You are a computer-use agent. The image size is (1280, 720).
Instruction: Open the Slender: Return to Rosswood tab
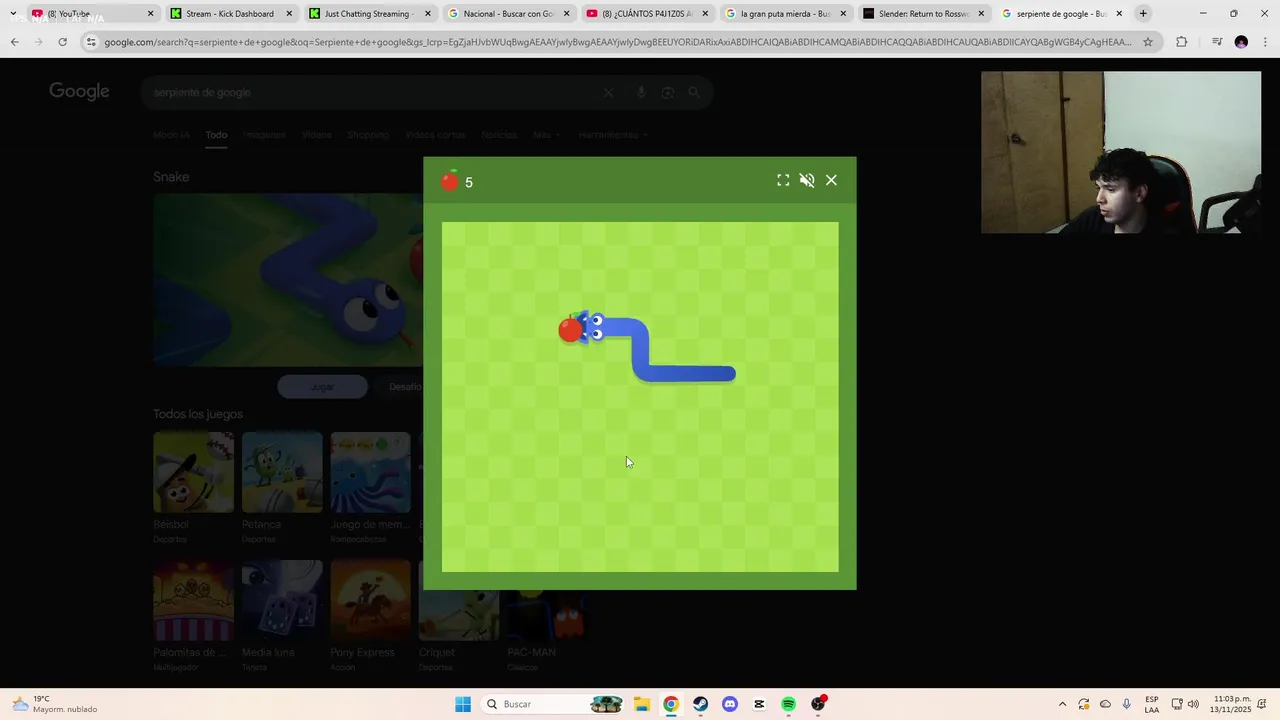click(923, 14)
